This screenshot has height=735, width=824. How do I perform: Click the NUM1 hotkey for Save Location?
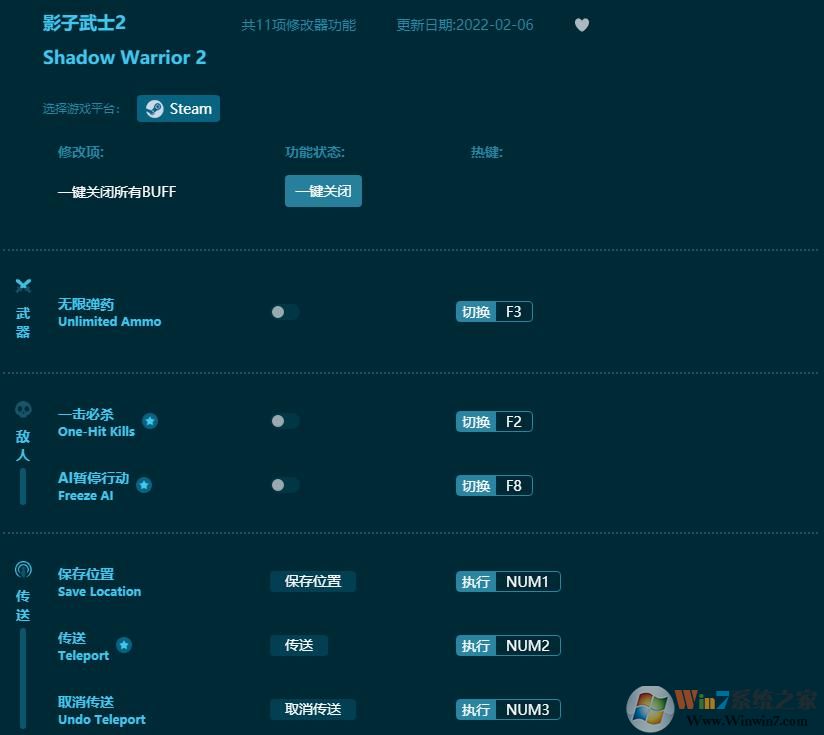coord(529,581)
